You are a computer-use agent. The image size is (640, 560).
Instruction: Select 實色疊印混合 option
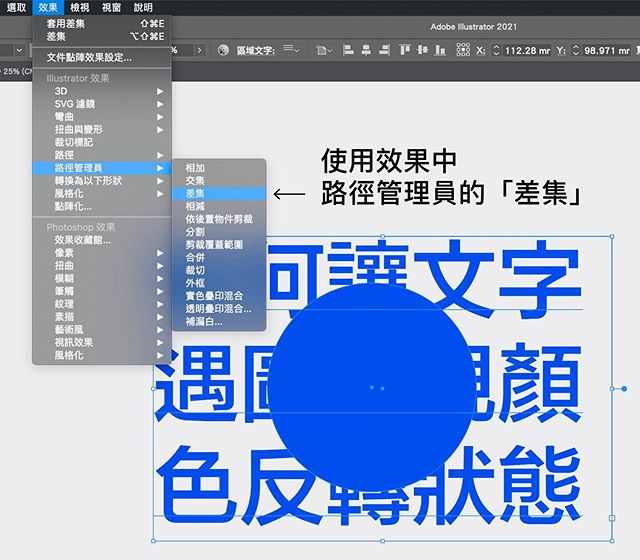[x=219, y=296]
